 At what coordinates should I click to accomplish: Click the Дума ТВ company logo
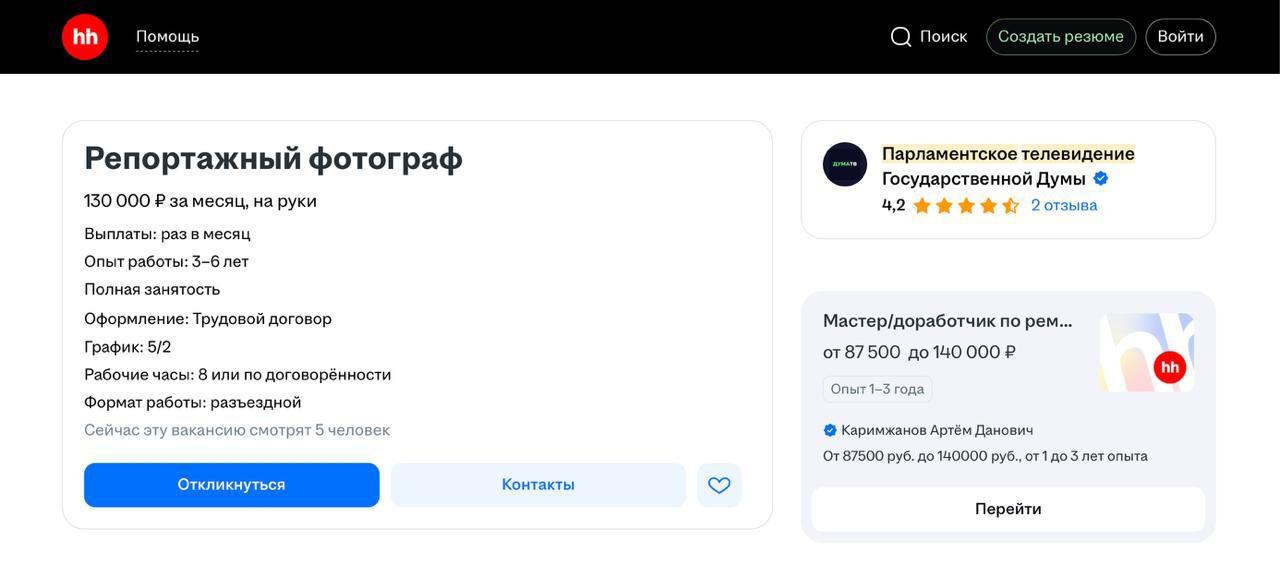[845, 165]
